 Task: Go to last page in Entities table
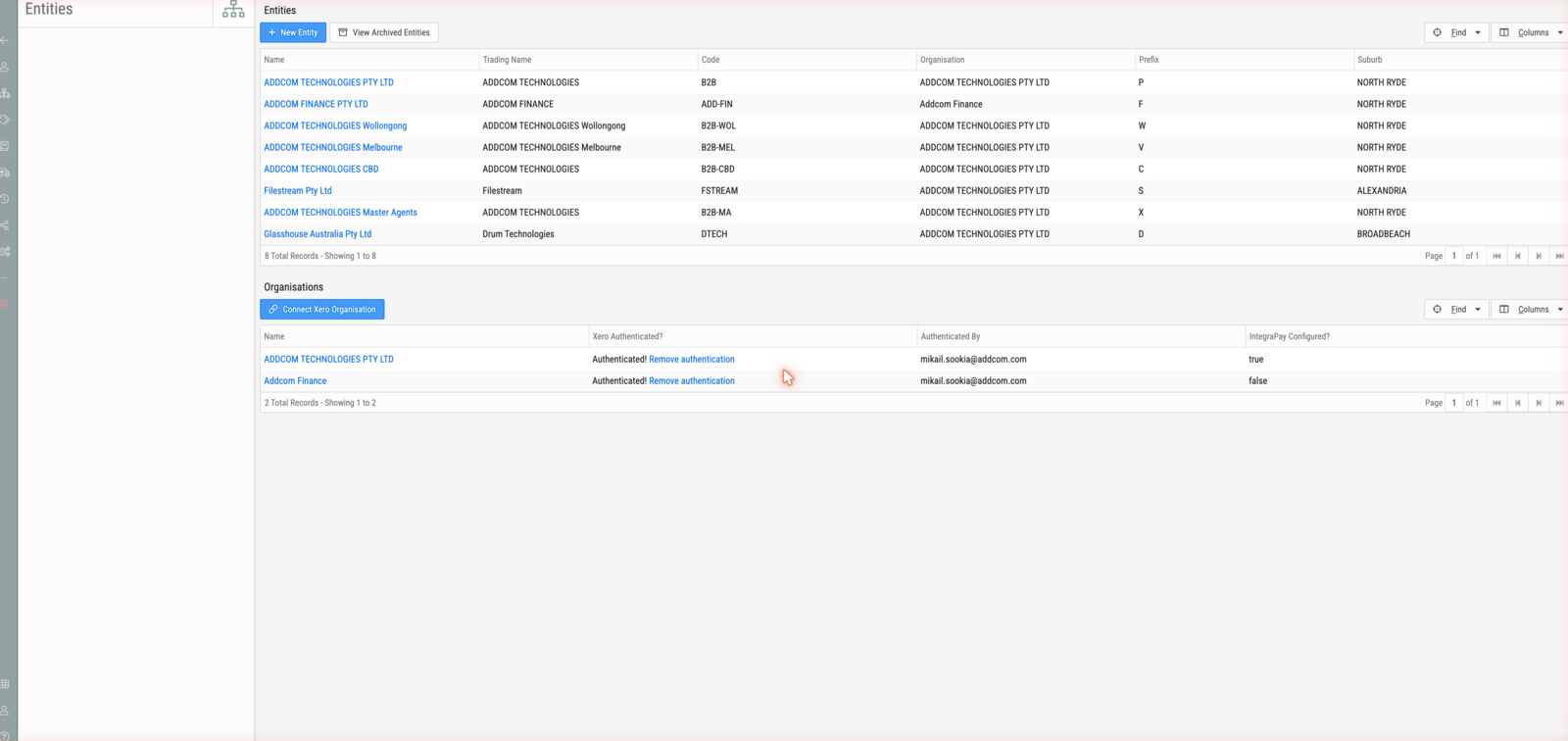[x=1559, y=256]
